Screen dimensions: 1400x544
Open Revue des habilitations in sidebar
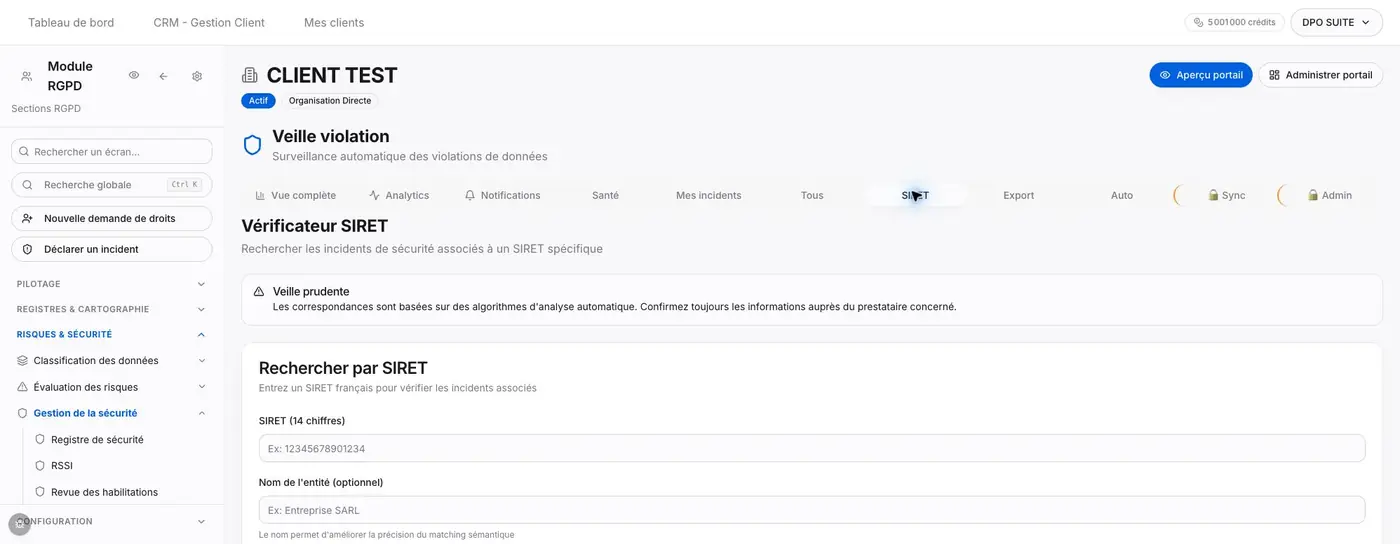point(104,492)
